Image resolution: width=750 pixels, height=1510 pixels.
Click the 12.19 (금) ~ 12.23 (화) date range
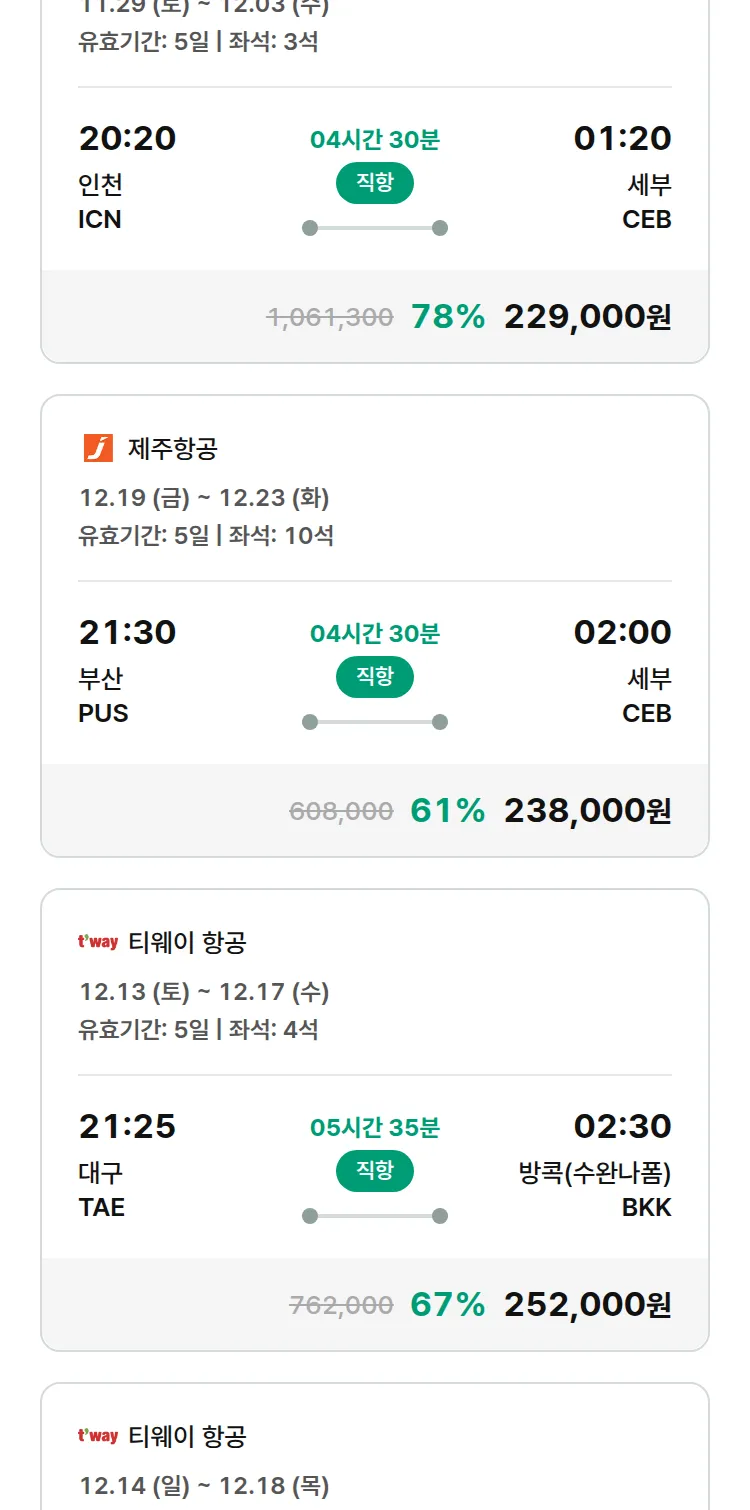tap(204, 498)
